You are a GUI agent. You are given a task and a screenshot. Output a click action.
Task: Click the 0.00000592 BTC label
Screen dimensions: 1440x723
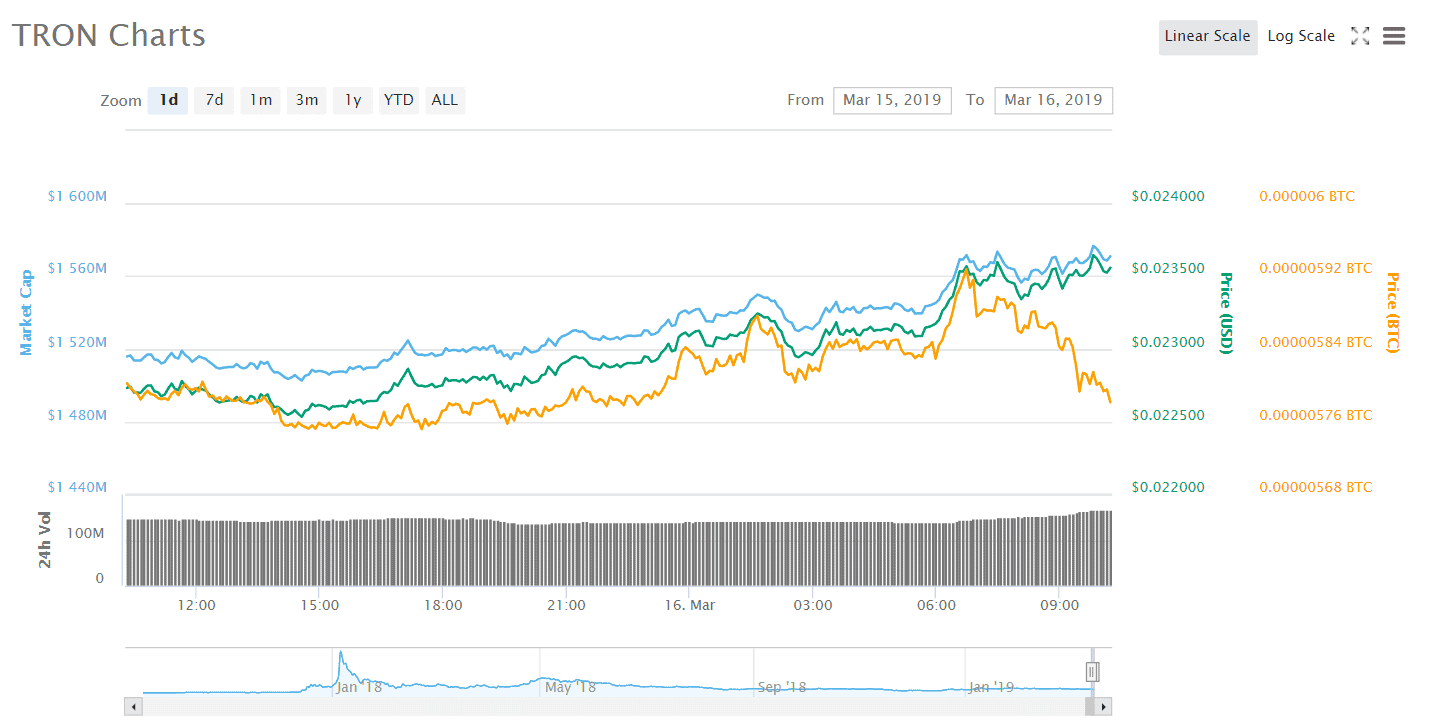(x=1316, y=269)
